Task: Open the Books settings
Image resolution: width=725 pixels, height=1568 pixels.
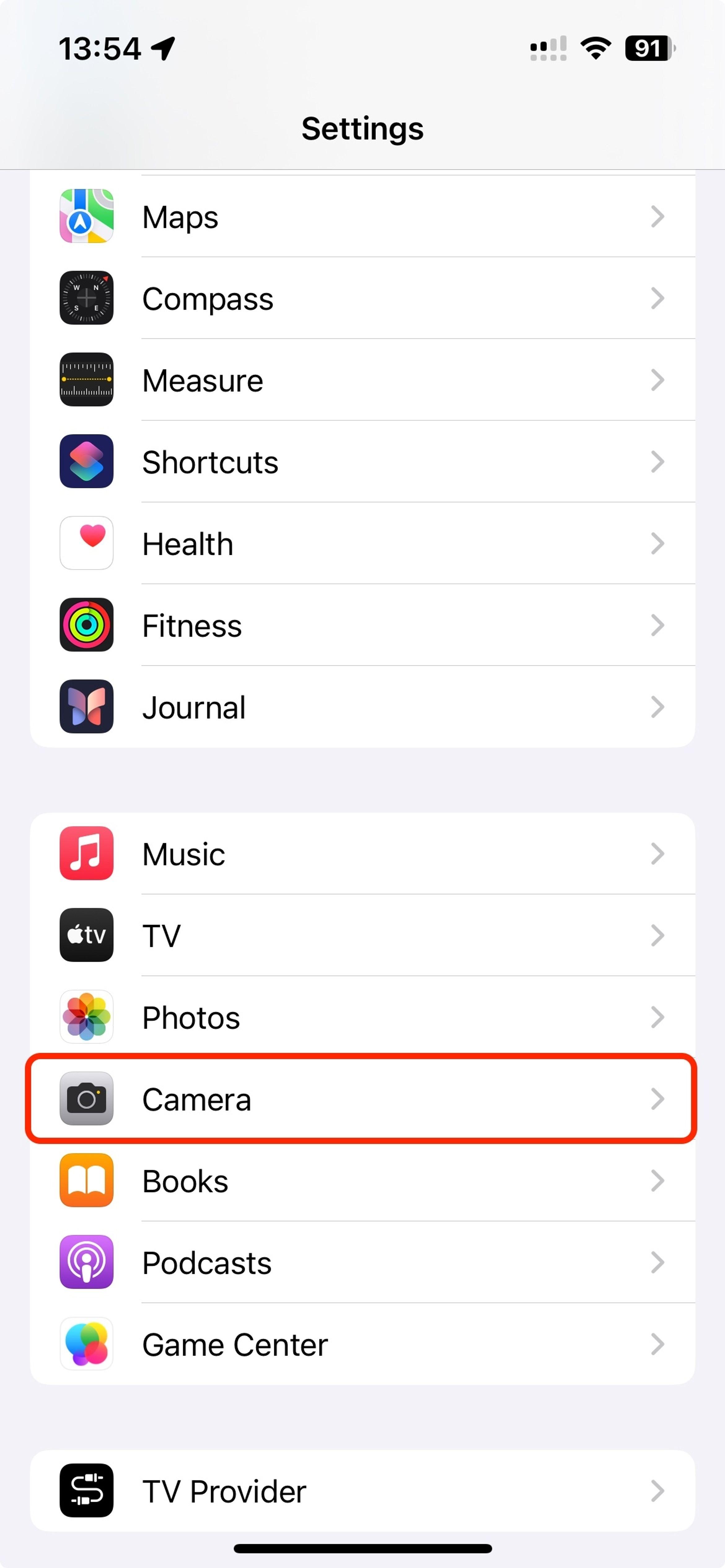Action: pyautogui.click(x=362, y=1181)
